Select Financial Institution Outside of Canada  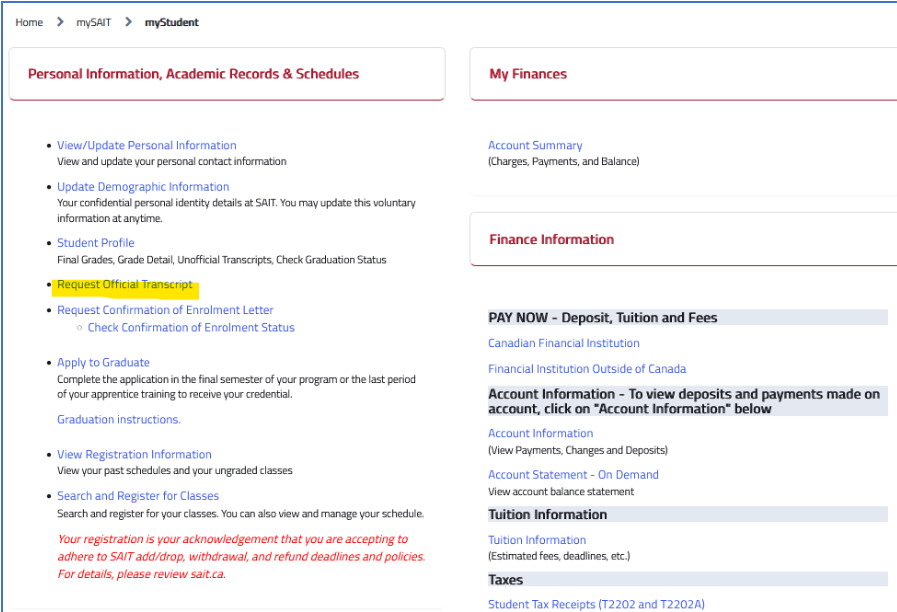pyautogui.click(x=585, y=368)
